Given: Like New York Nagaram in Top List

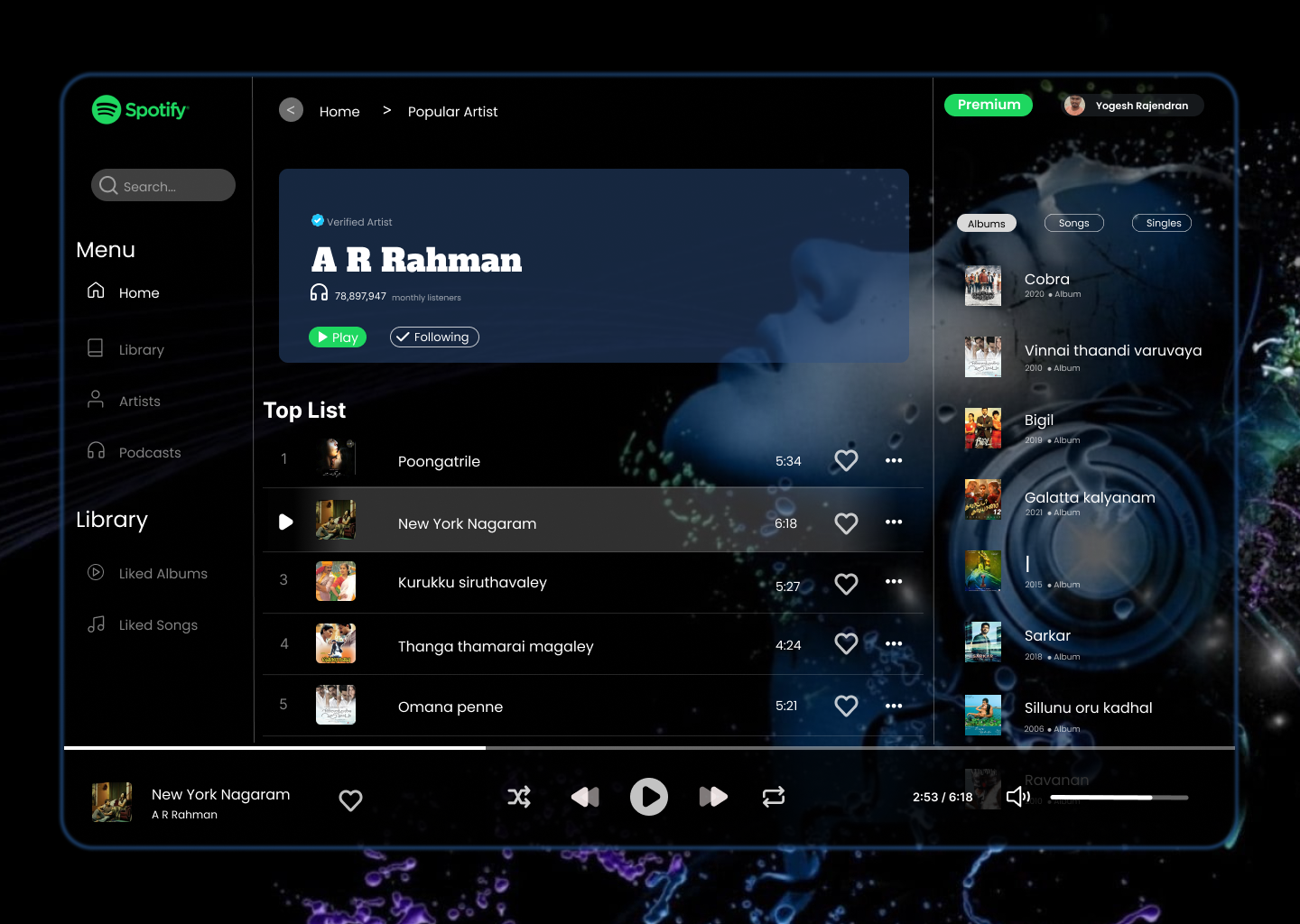Looking at the screenshot, I should coord(846,523).
